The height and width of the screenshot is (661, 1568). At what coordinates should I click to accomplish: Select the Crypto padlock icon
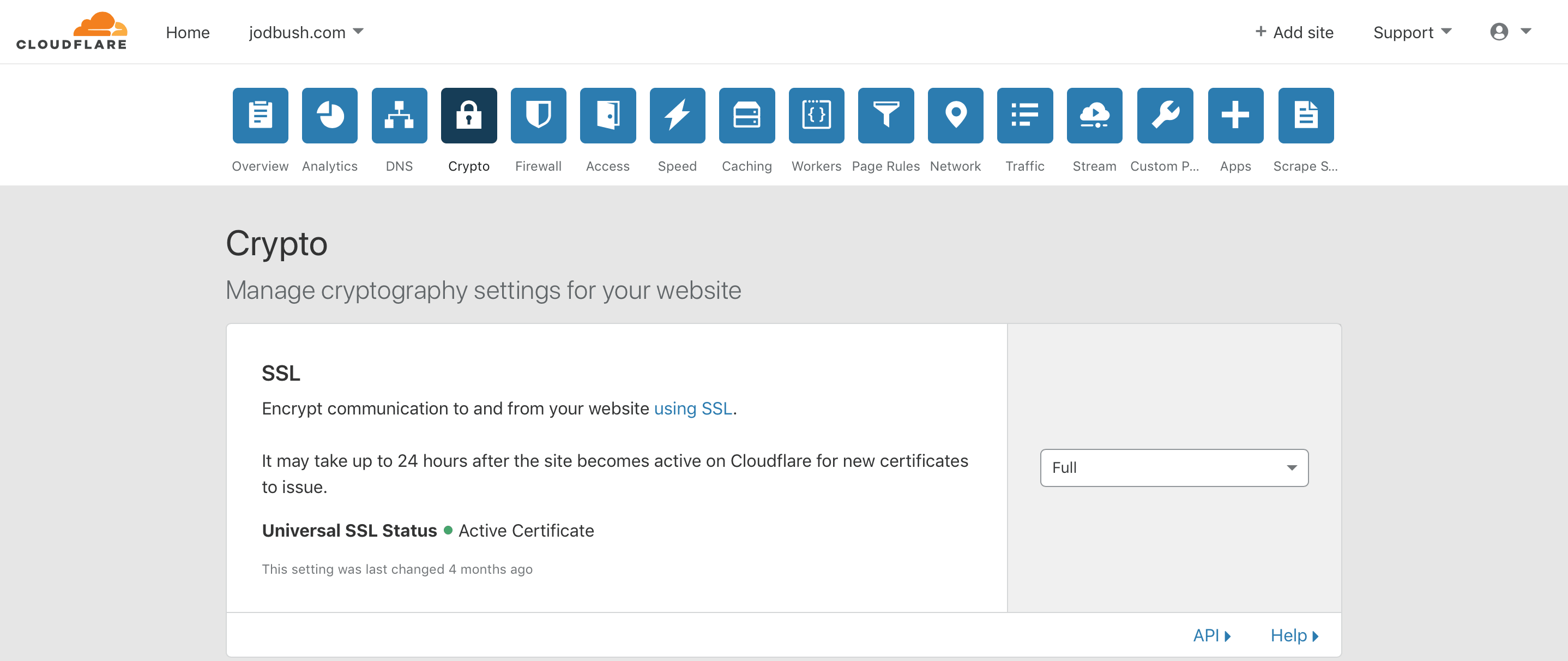469,116
